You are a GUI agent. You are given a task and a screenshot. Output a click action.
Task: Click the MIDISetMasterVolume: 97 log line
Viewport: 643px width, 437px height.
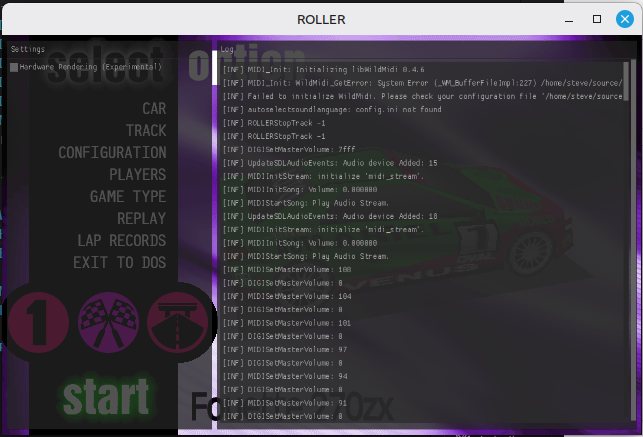285,350
